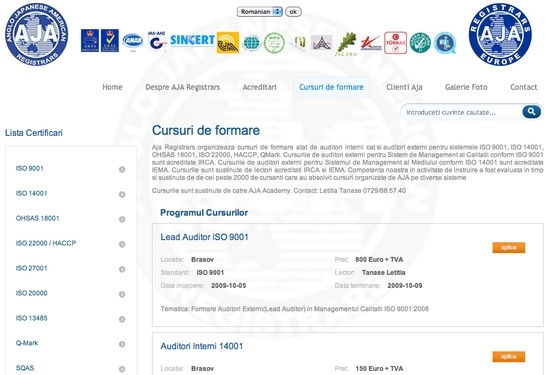The width and height of the screenshot is (550, 375).
Task: Open the ISO 22000 / HACCP link
Action: click(x=46, y=243)
